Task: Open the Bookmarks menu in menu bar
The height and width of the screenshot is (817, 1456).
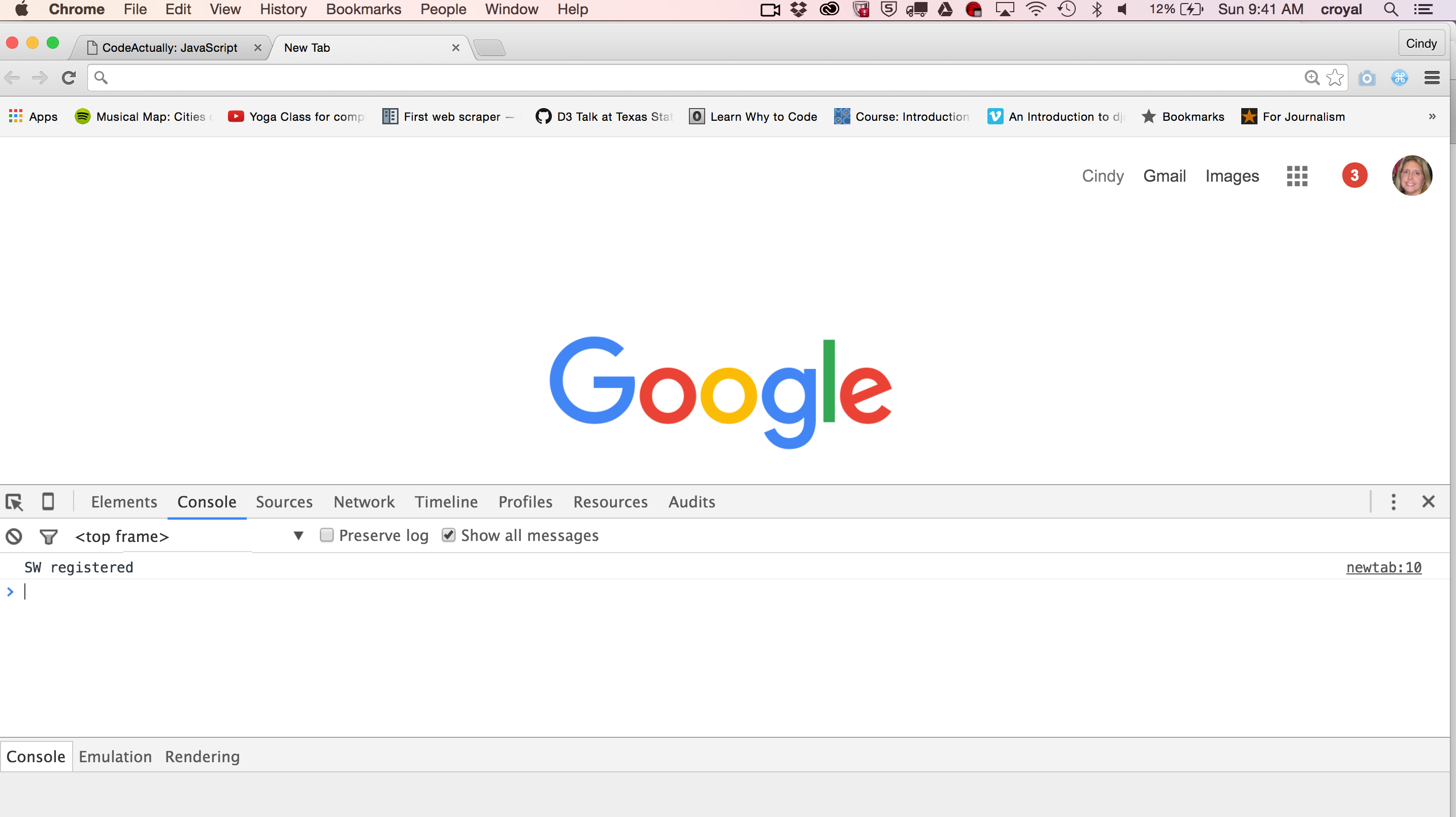Action: [363, 9]
